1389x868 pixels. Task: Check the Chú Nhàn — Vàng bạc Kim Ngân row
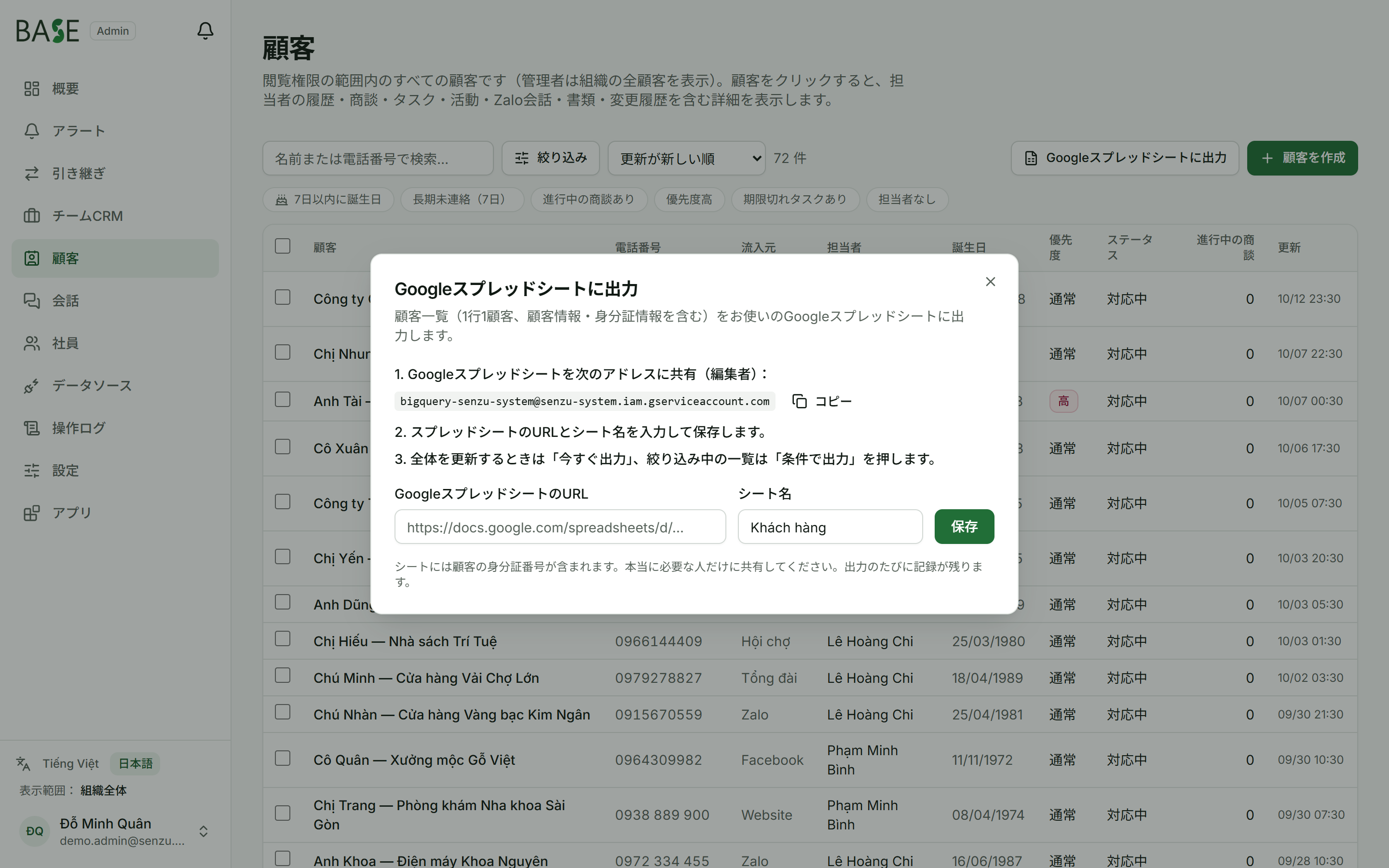283,712
